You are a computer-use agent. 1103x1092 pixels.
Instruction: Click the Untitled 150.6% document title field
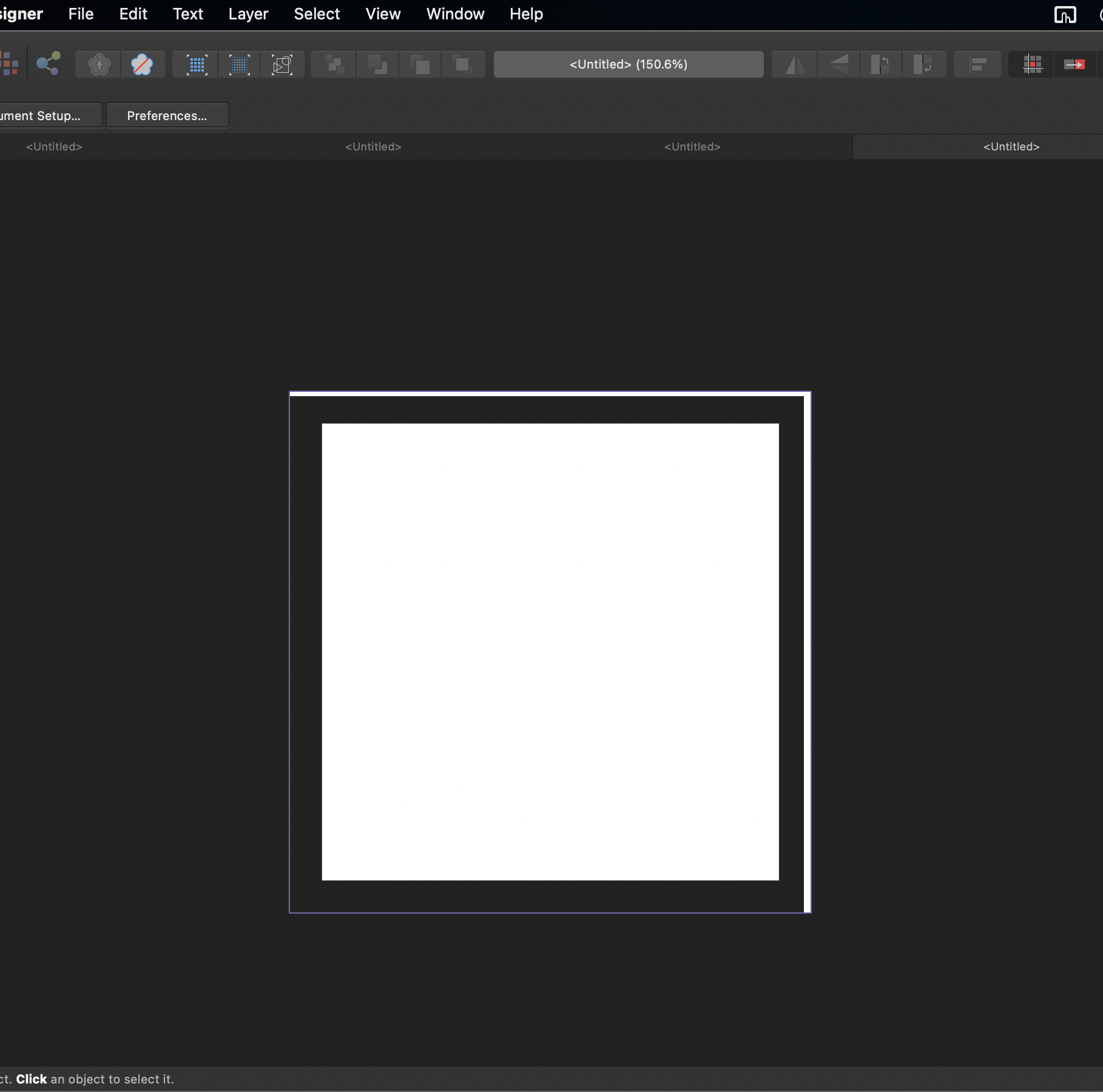629,64
